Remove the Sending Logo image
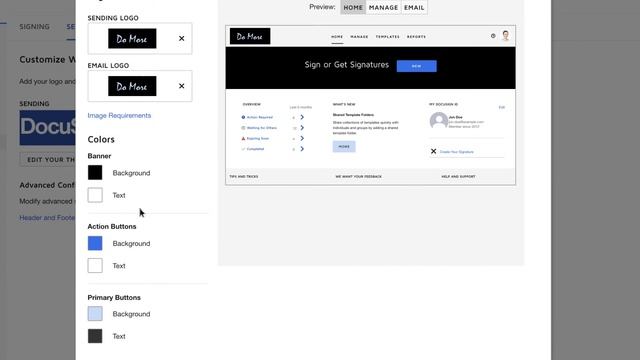This screenshot has width=640, height=360. [182, 38]
